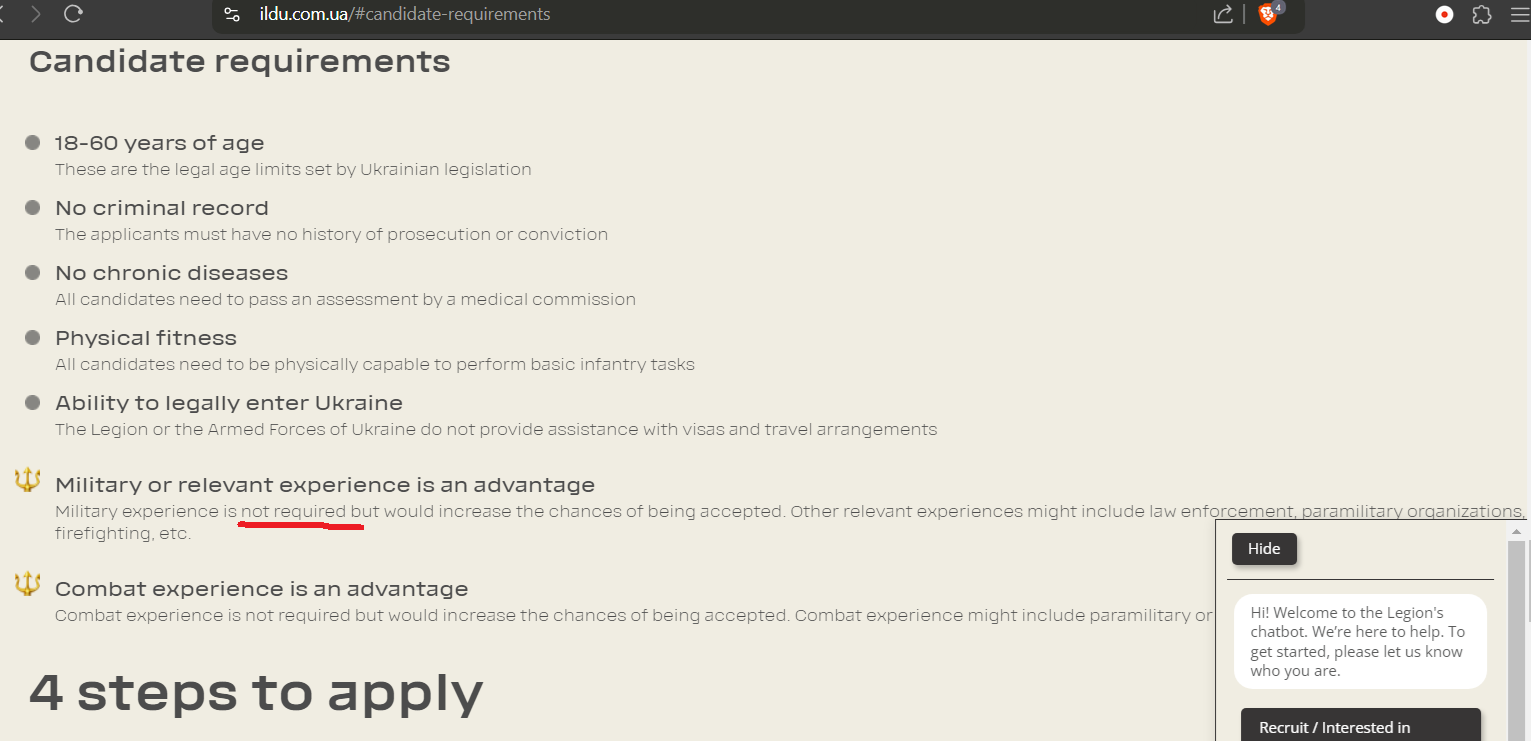Click the chatbot scrollbar thumb
The width and height of the screenshot is (1531, 741).
(x=1516, y=640)
